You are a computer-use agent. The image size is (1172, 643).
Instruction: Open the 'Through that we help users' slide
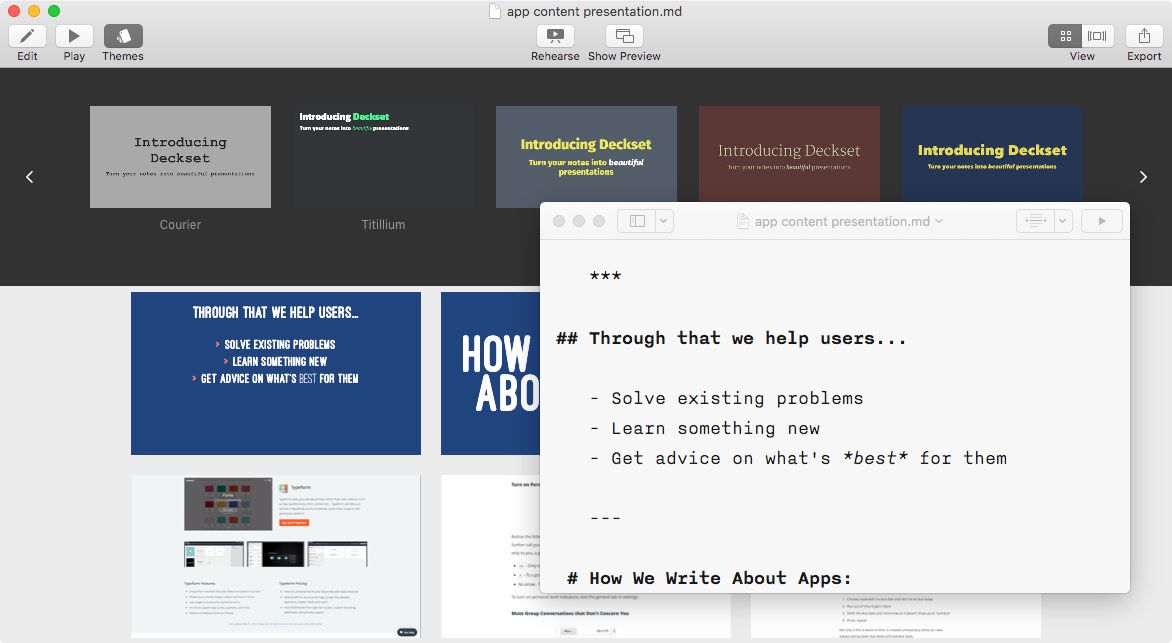click(x=276, y=373)
